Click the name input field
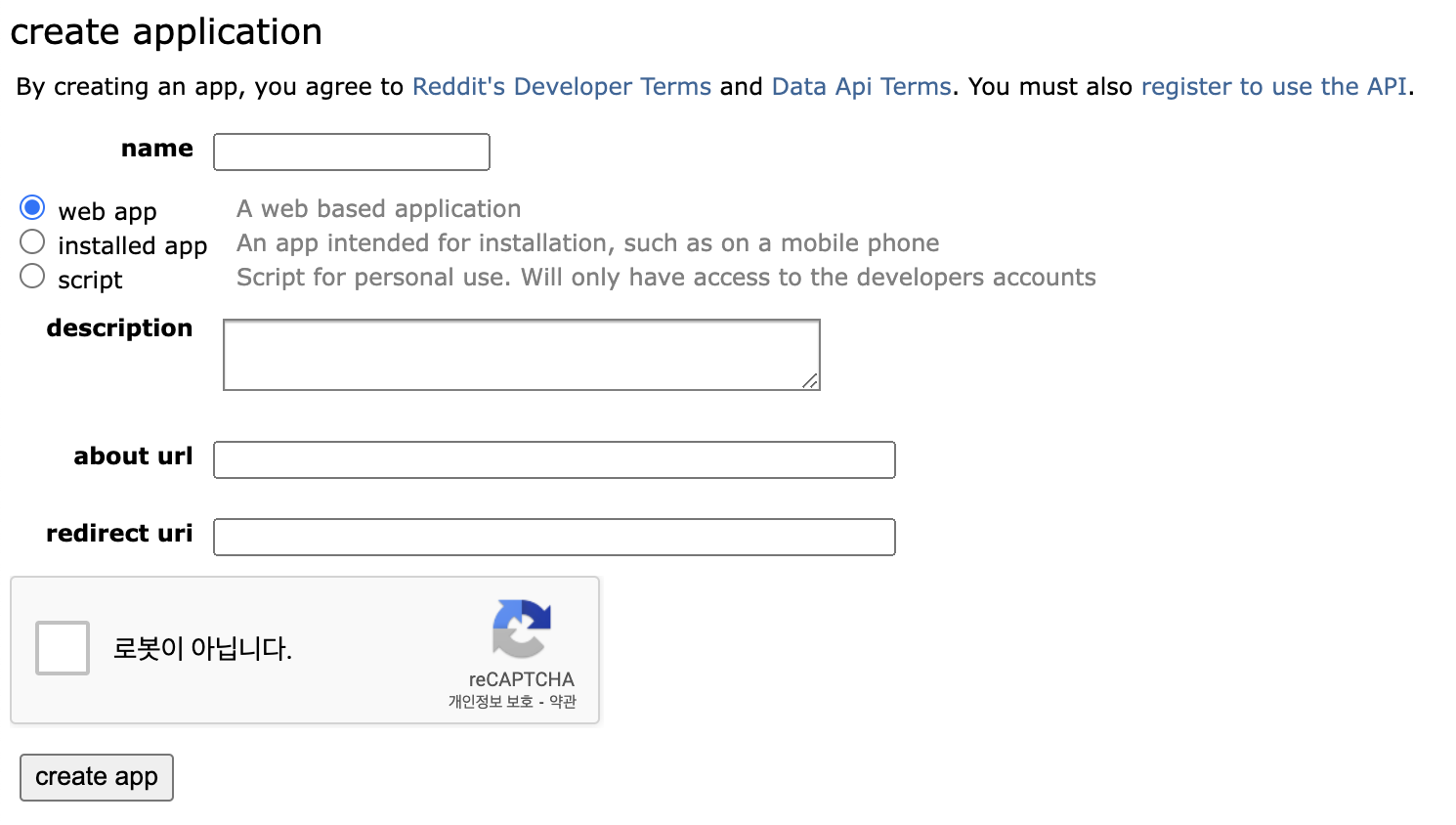Screen dimensions: 1456x825 pyautogui.click(x=352, y=152)
